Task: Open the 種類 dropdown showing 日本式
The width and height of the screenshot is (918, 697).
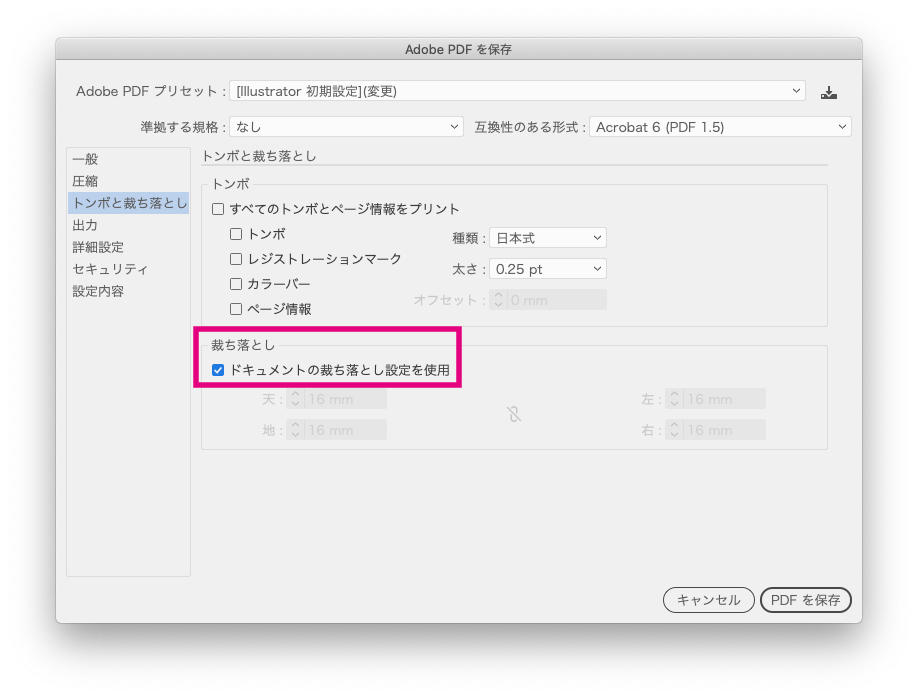Action: 547,238
